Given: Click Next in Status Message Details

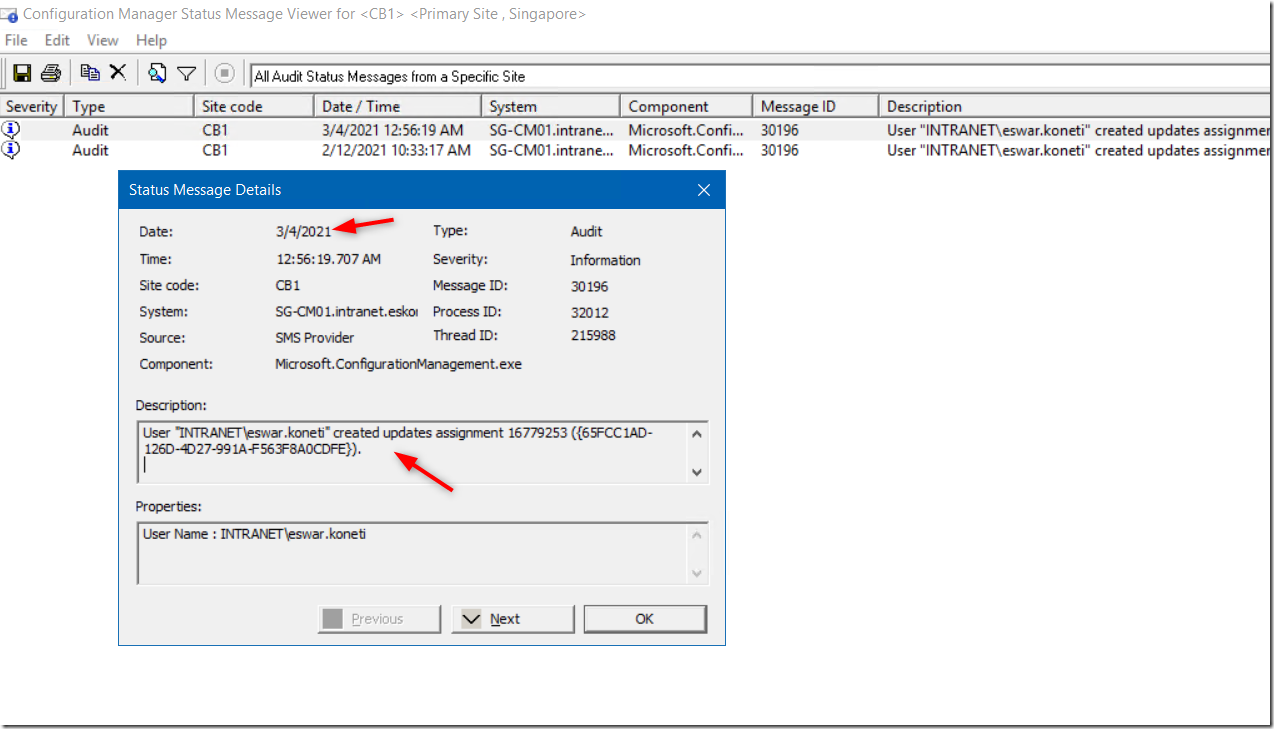Looking at the screenshot, I should pyautogui.click(x=512, y=618).
